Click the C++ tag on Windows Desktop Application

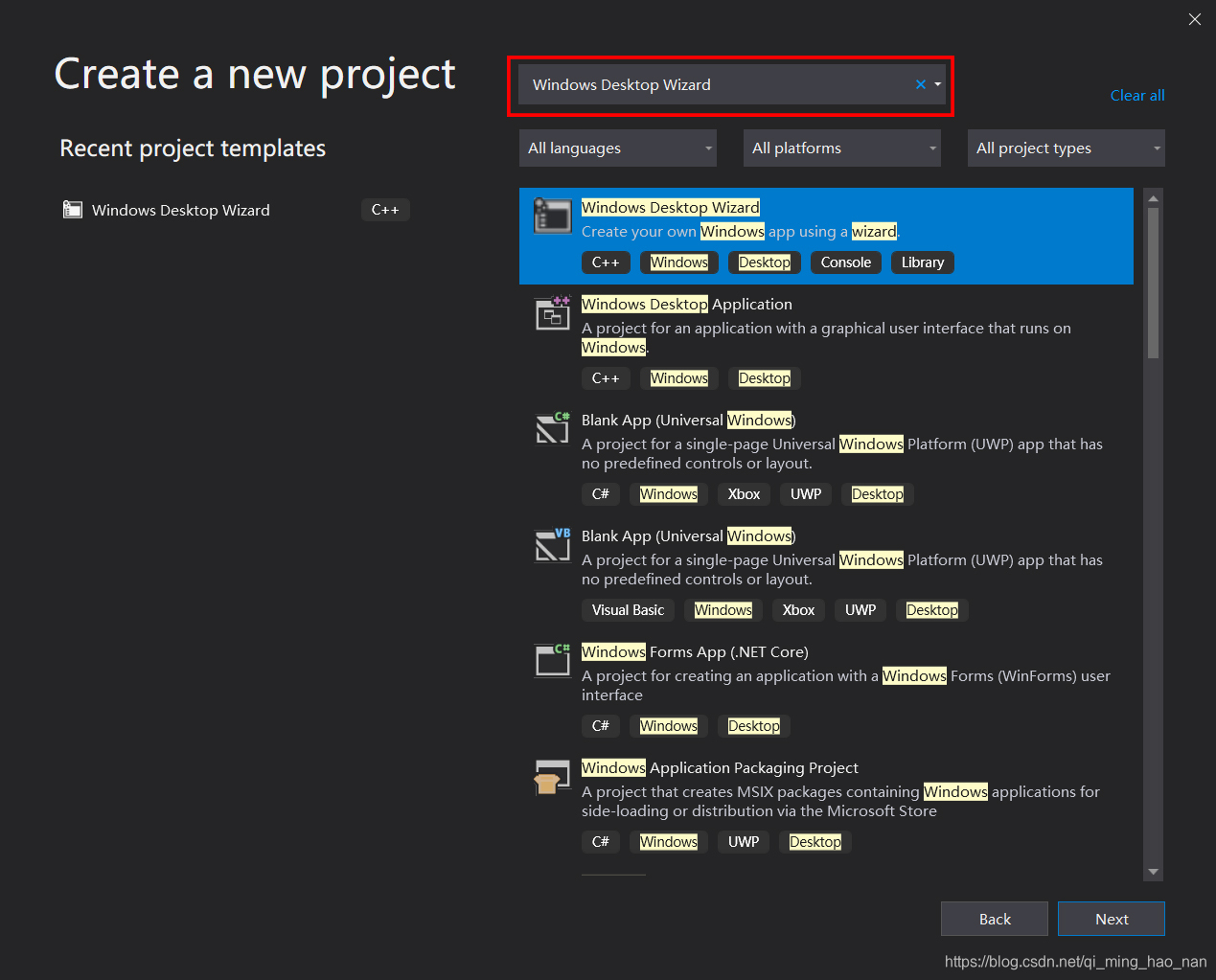pos(606,378)
